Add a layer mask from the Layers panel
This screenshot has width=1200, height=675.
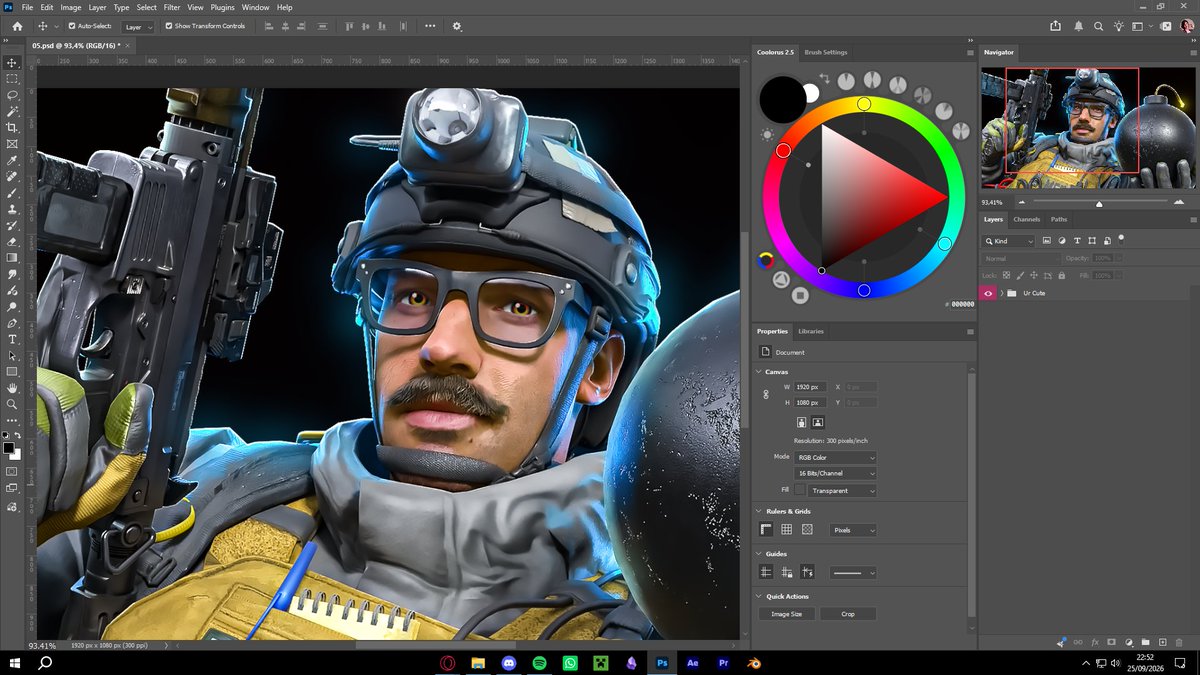(x=1111, y=642)
